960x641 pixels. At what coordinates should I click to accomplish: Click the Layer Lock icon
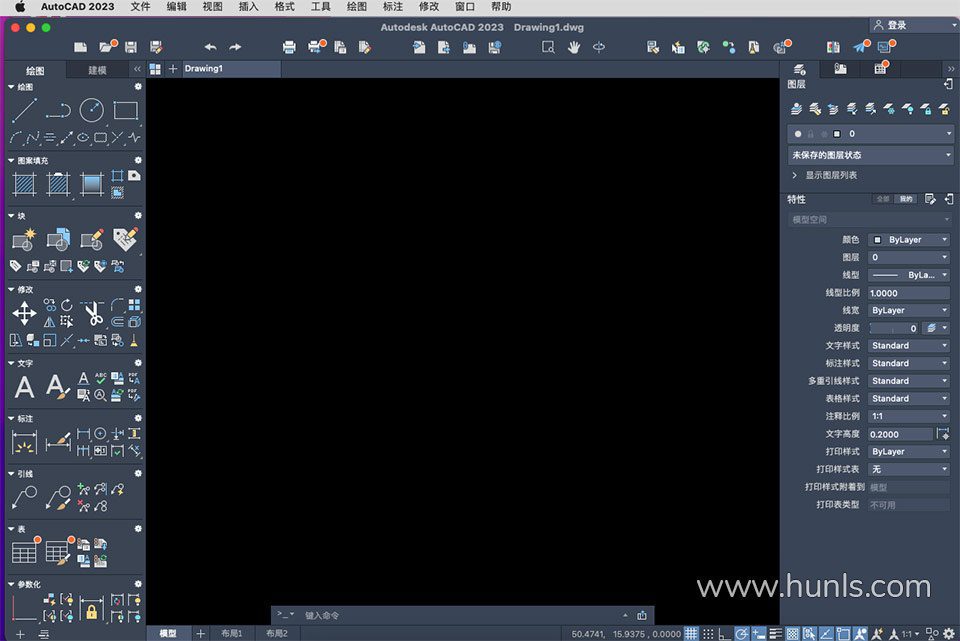click(926, 109)
